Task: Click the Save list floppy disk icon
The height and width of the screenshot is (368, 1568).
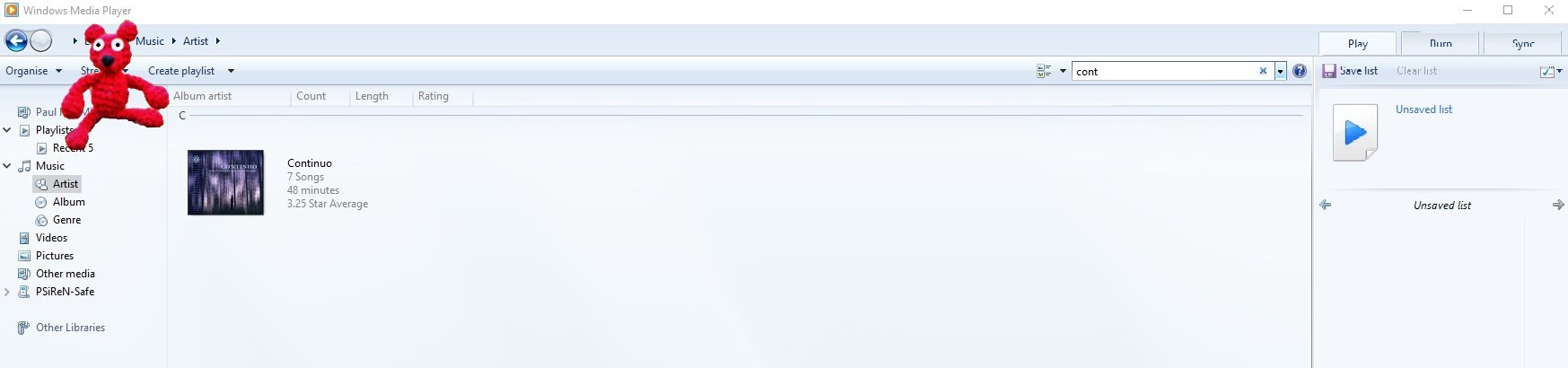Action: pyautogui.click(x=1329, y=71)
